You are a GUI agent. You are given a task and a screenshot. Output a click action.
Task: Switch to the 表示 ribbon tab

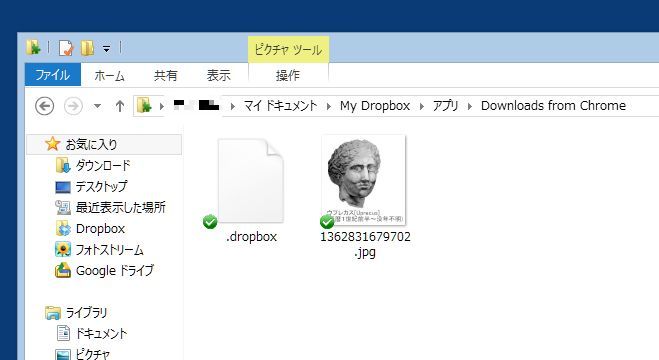(219, 75)
